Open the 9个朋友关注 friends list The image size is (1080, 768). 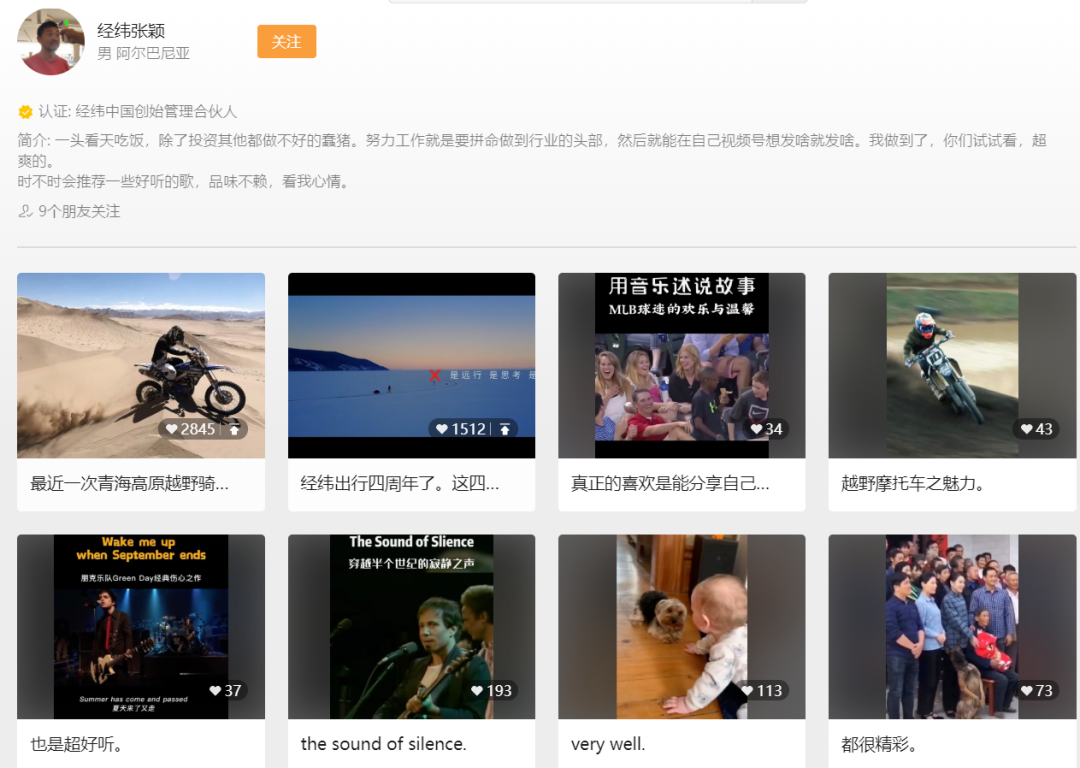tap(70, 211)
